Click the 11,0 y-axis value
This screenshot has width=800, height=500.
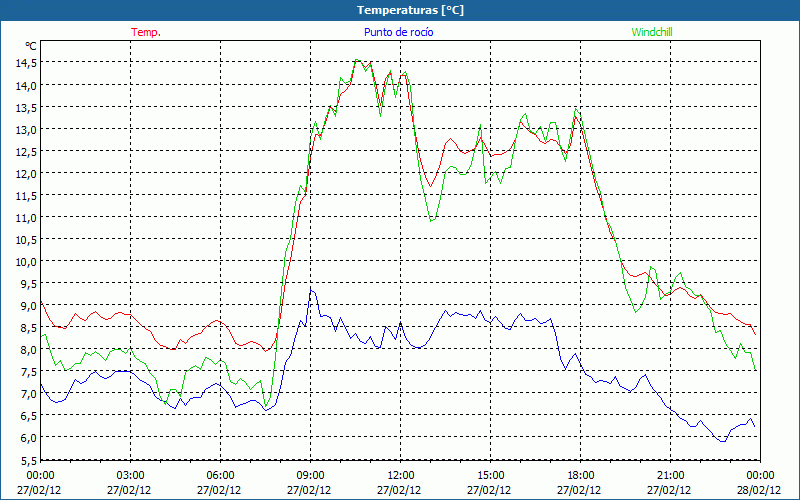pos(27,217)
